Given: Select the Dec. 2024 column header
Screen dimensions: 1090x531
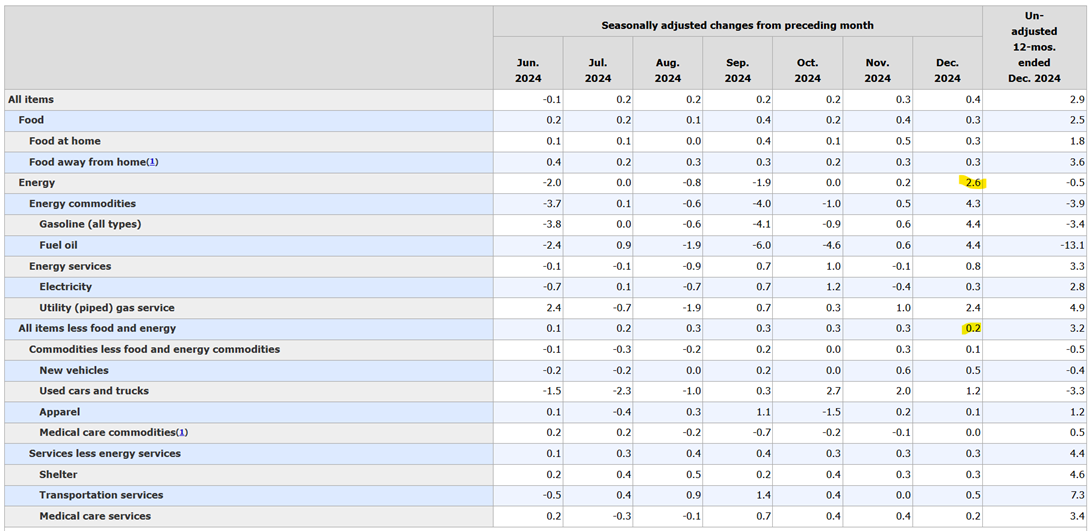Looking at the screenshot, I should click(x=947, y=70).
